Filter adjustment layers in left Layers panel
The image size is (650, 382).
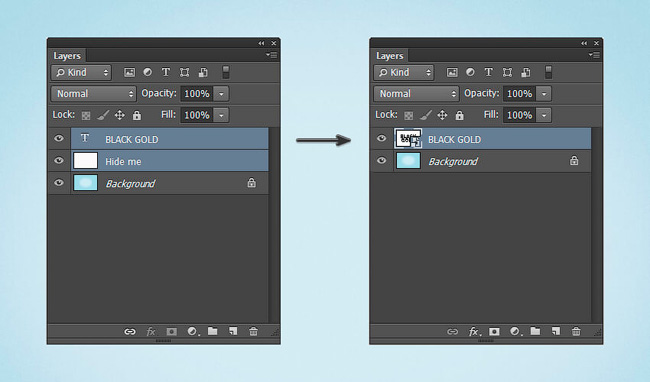pyautogui.click(x=148, y=72)
